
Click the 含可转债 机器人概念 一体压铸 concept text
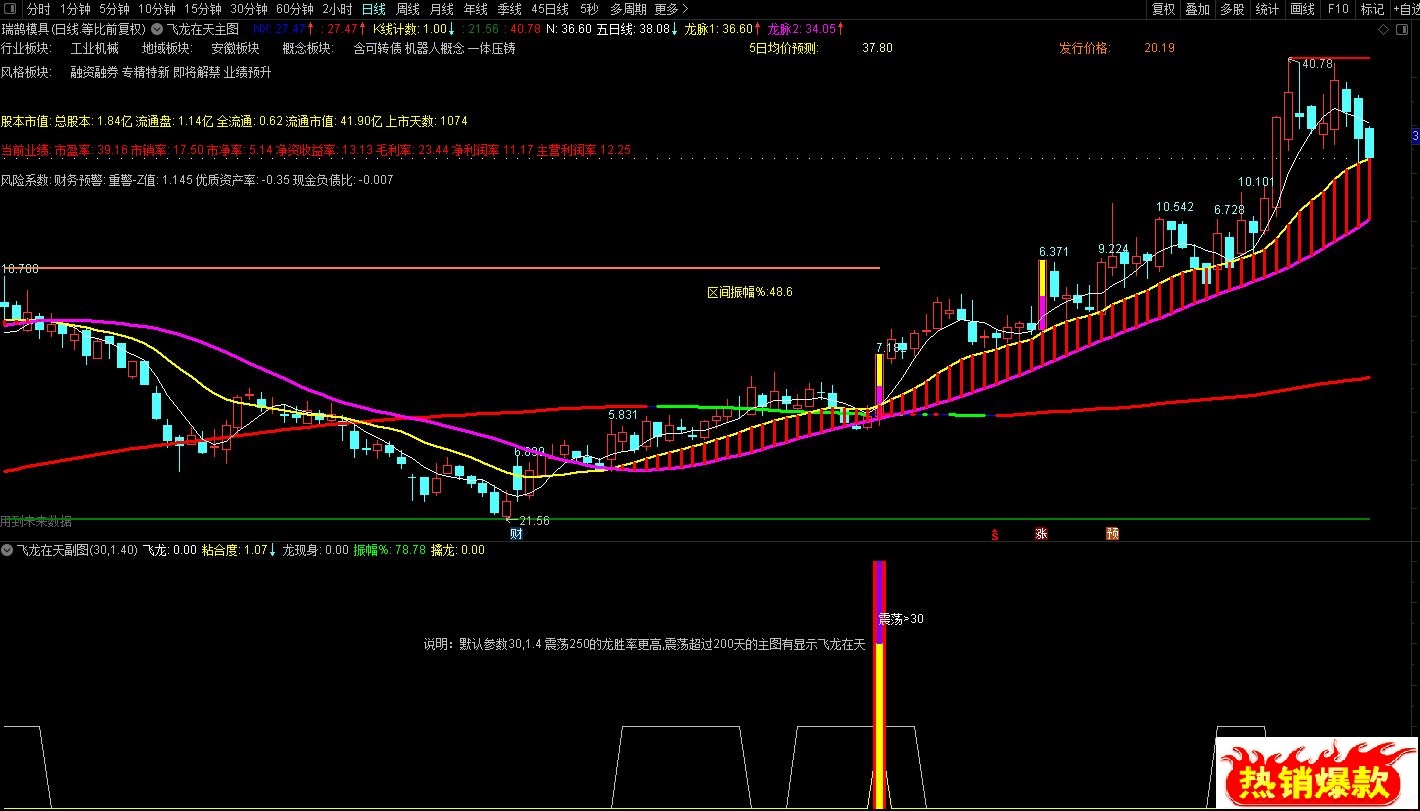[435, 48]
